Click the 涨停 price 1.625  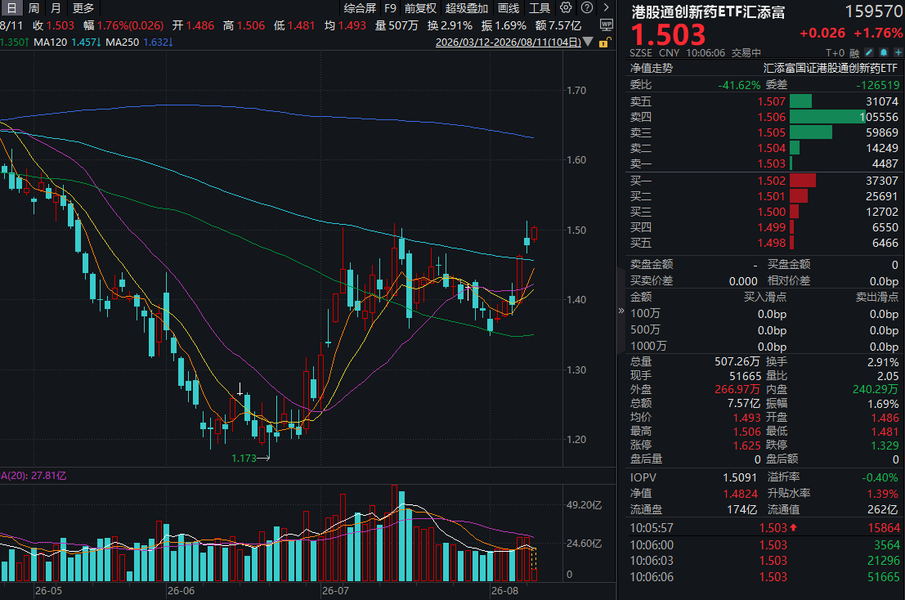pos(747,445)
